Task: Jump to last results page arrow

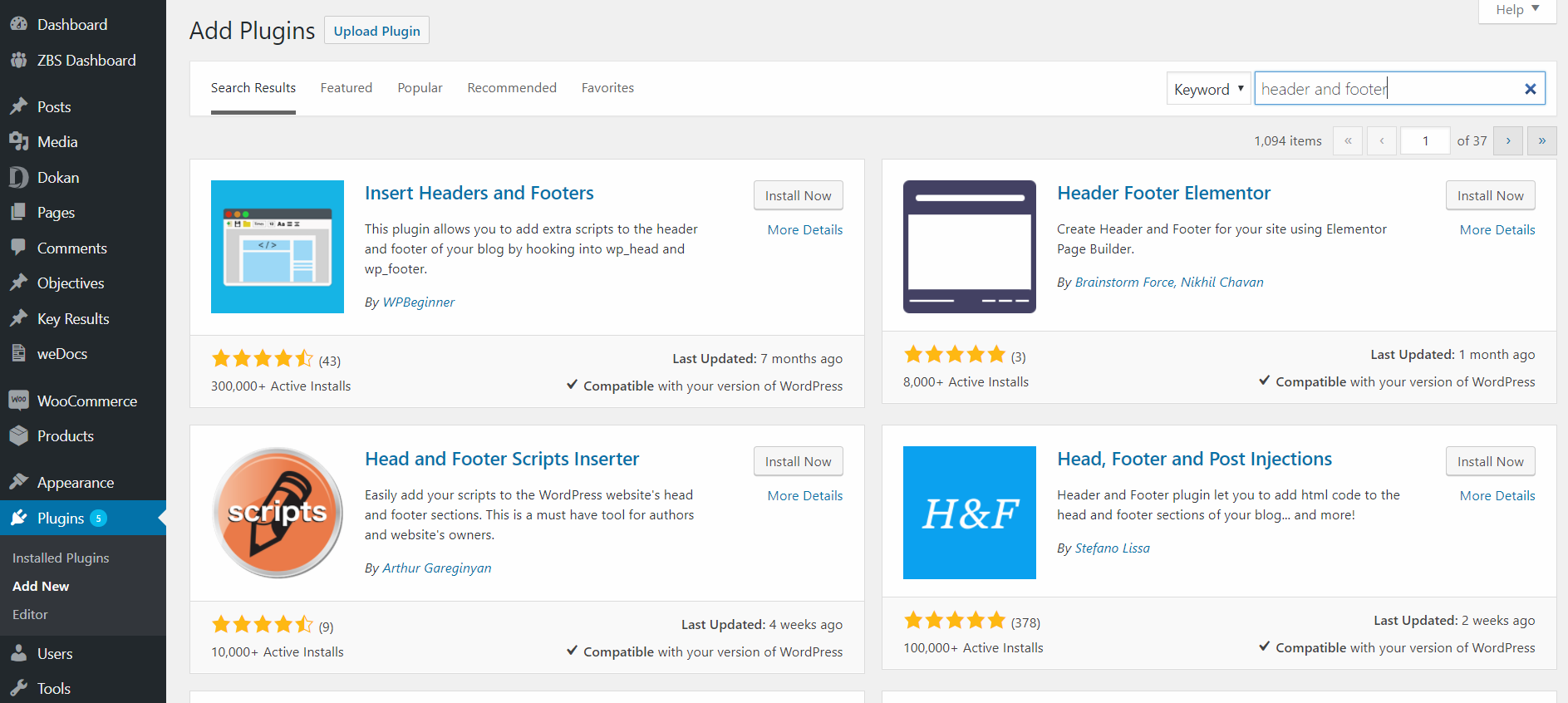Action: tap(1541, 140)
